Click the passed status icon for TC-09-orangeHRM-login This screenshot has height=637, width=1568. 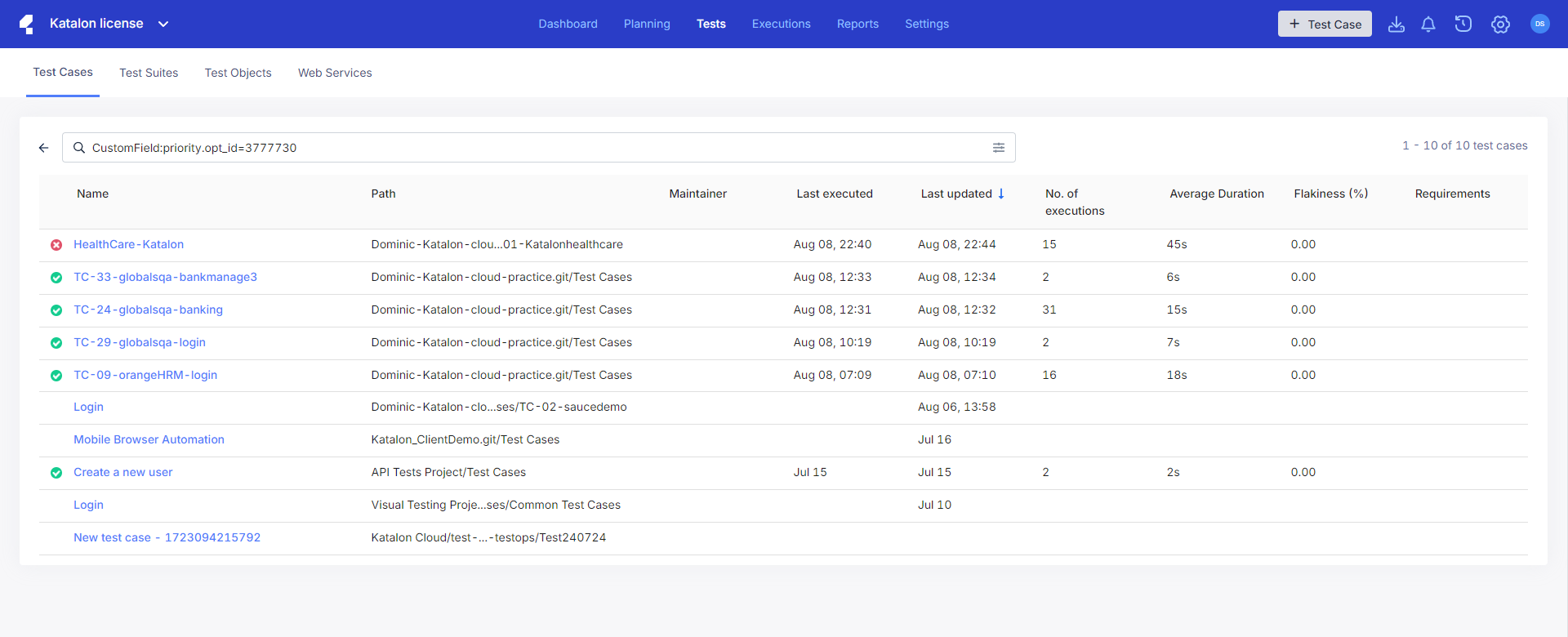coord(56,376)
